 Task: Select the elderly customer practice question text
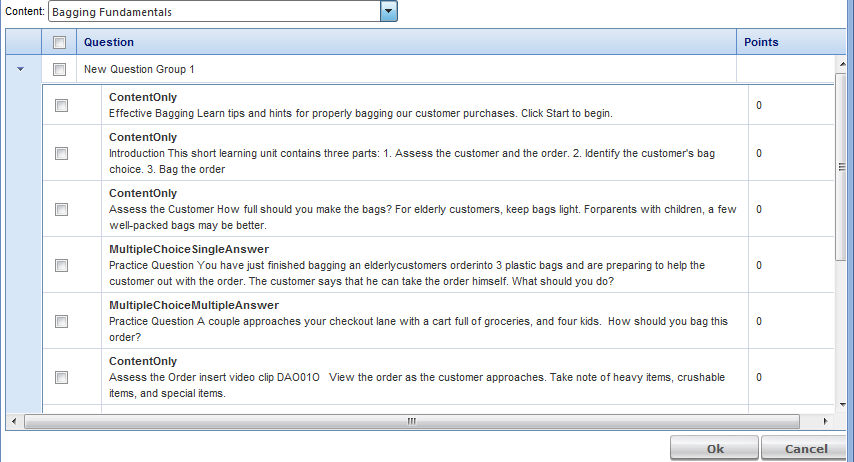[407, 273]
